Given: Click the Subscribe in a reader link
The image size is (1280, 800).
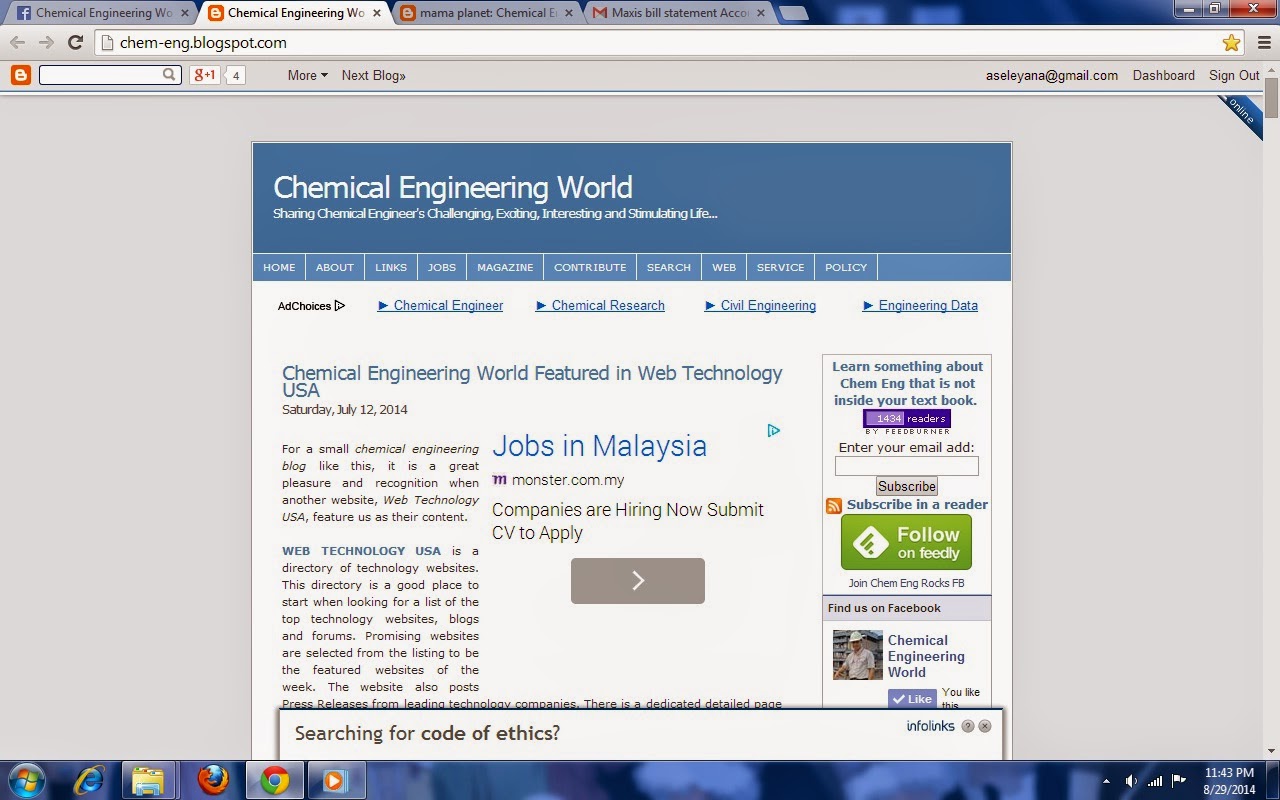Looking at the screenshot, I should 917,505.
